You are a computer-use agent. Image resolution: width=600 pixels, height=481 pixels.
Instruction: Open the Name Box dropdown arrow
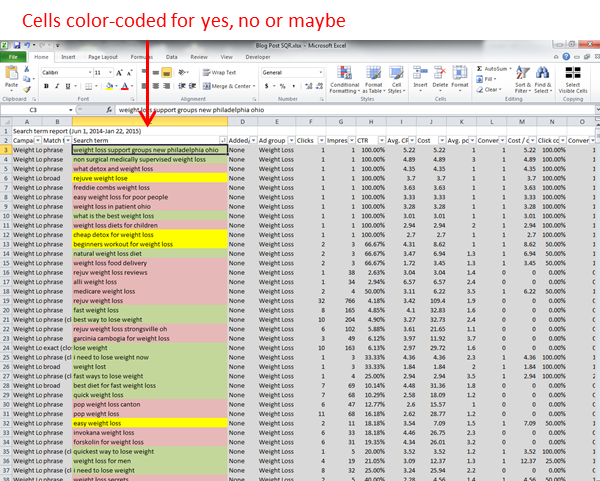(x=71, y=110)
